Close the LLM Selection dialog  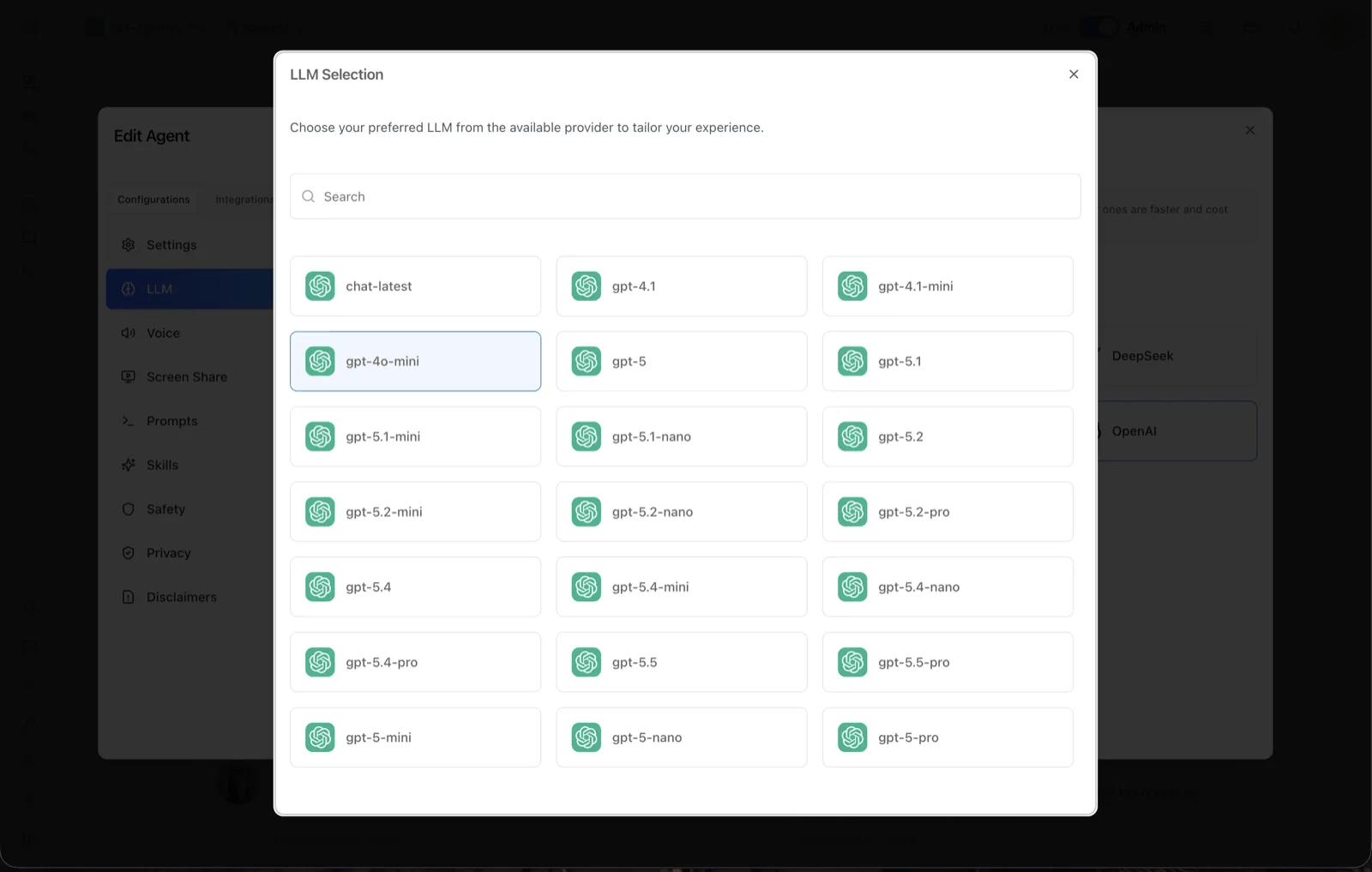pos(1074,75)
